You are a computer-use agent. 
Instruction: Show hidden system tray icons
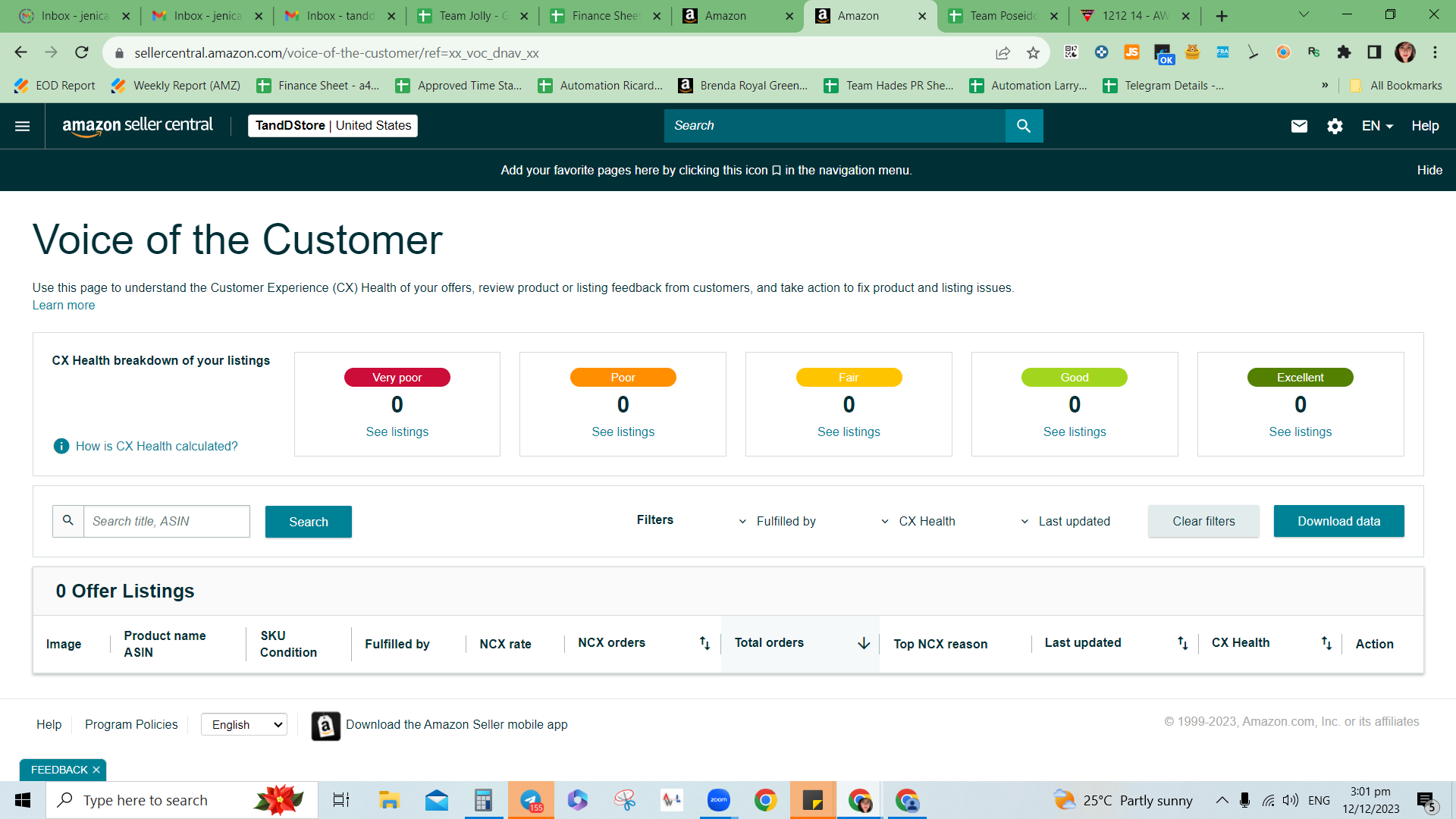tap(1222, 800)
